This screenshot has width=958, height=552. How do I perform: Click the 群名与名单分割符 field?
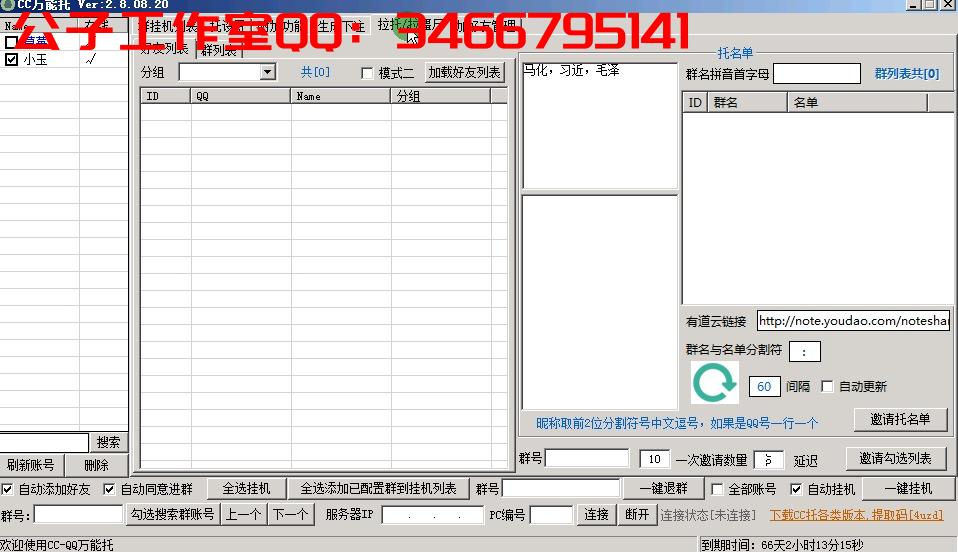coord(805,351)
